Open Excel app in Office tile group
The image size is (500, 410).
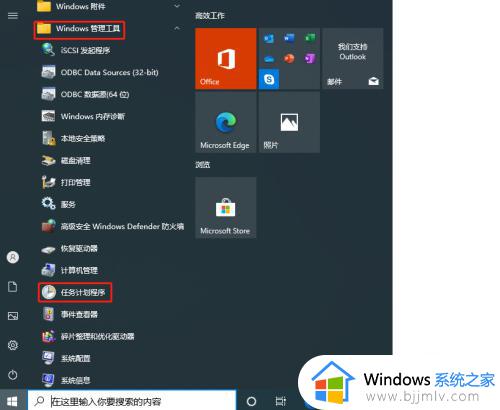point(310,38)
